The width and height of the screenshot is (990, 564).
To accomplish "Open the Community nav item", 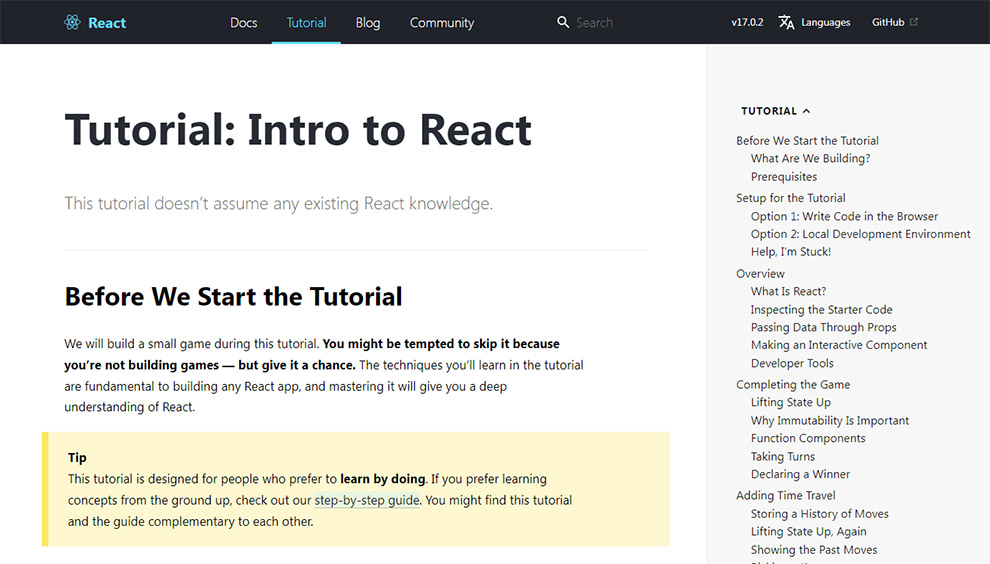I will click(442, 23).
